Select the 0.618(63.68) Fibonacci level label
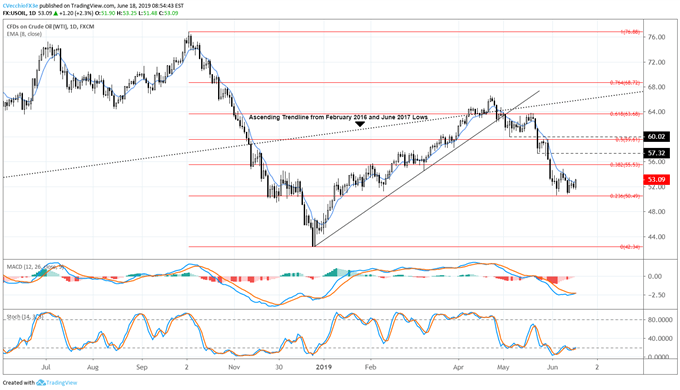 pos(625,114)
